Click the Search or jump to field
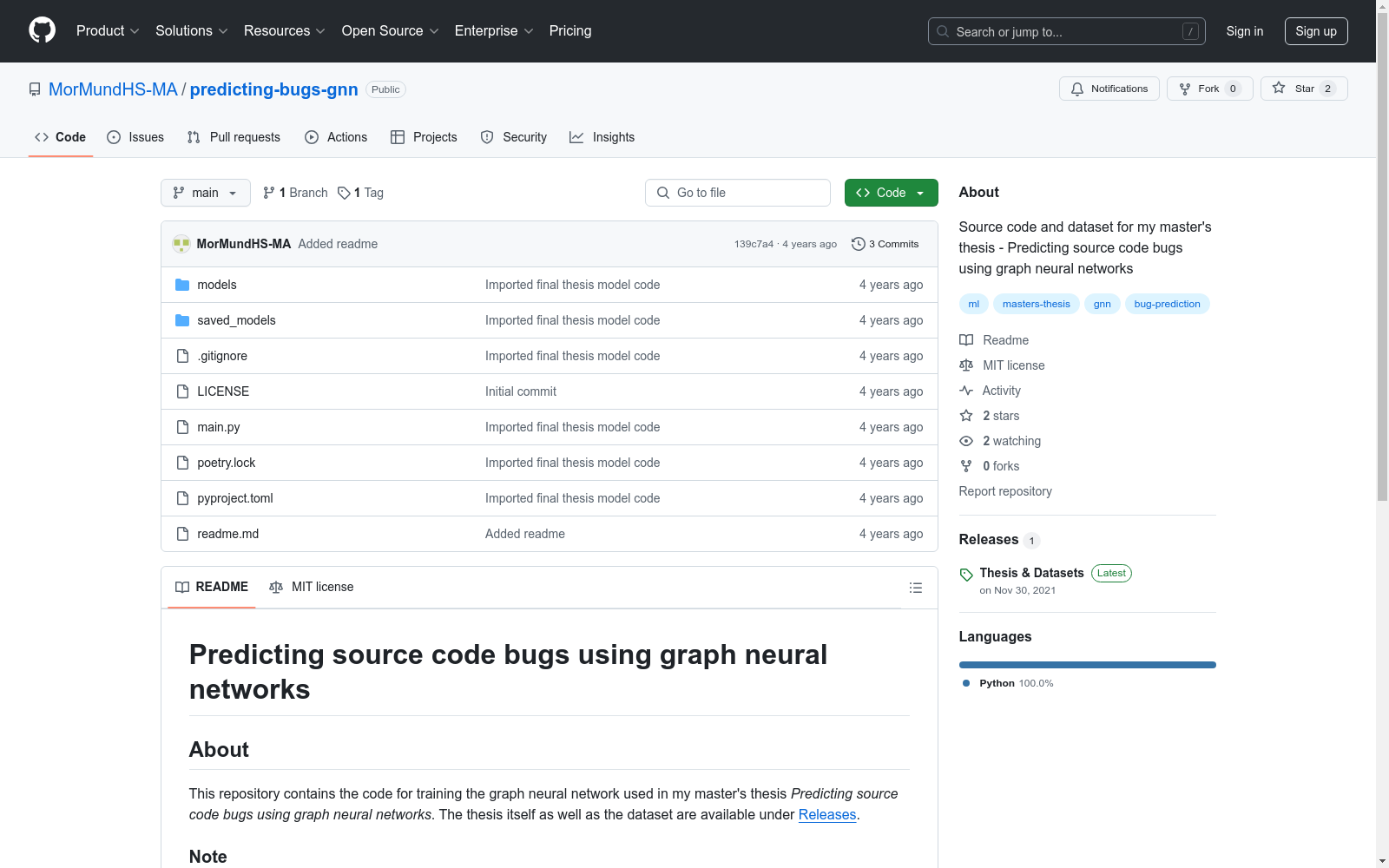This screenshot has height=868, width=1389. tap(1067, 31)
